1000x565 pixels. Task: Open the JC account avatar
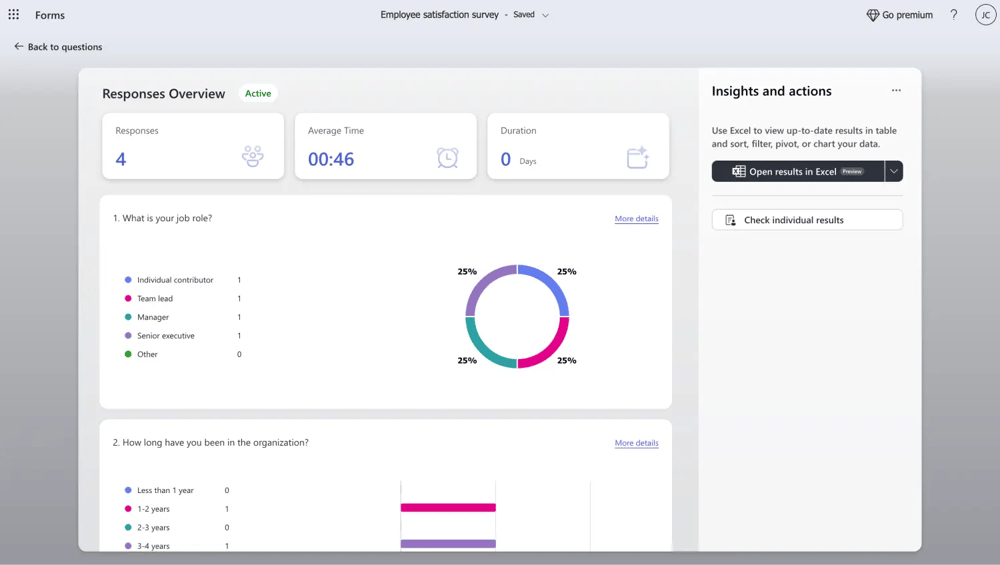984,15
